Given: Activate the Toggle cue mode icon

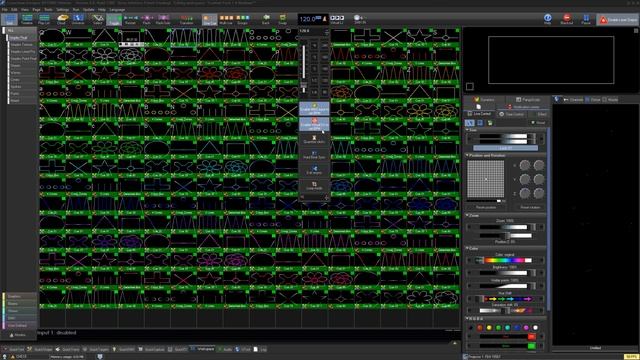Looking at the screenshot, I should 114,19.
